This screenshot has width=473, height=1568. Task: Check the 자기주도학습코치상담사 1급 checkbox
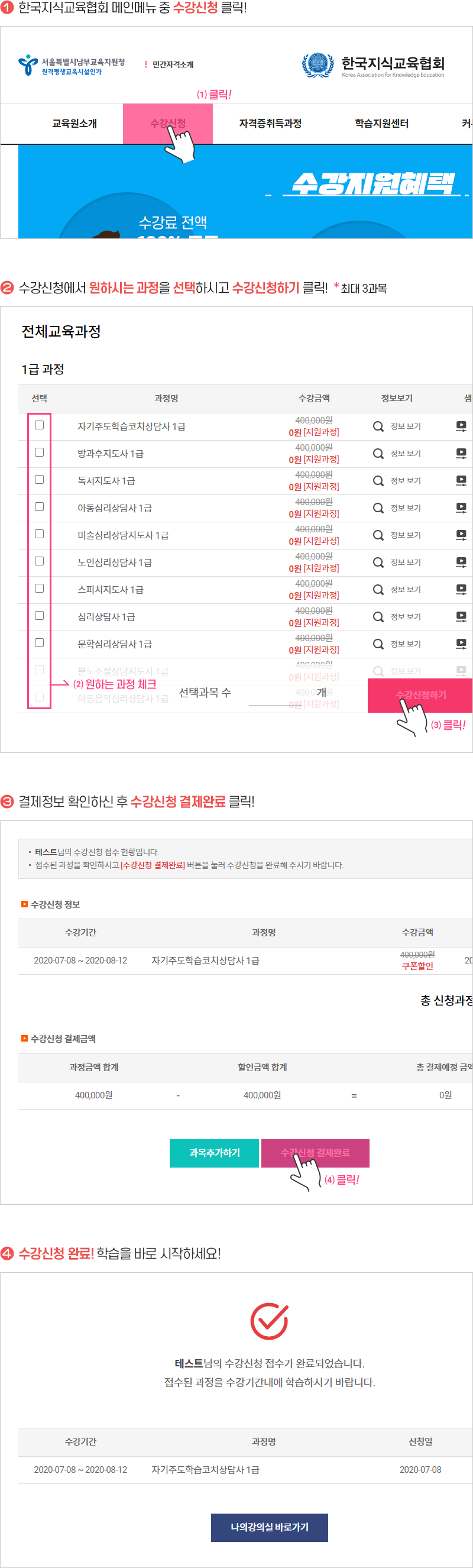(x=40, y=425)
